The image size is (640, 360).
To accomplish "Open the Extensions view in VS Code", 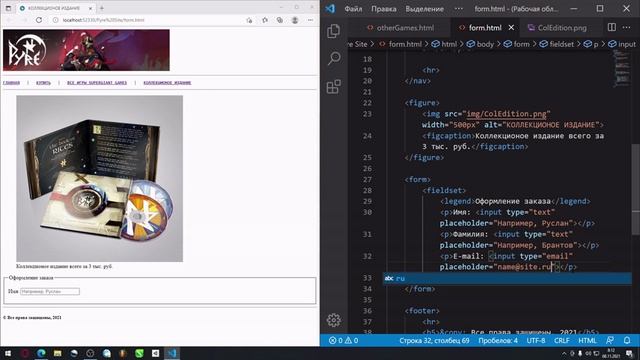I will (x=333, y=87).
